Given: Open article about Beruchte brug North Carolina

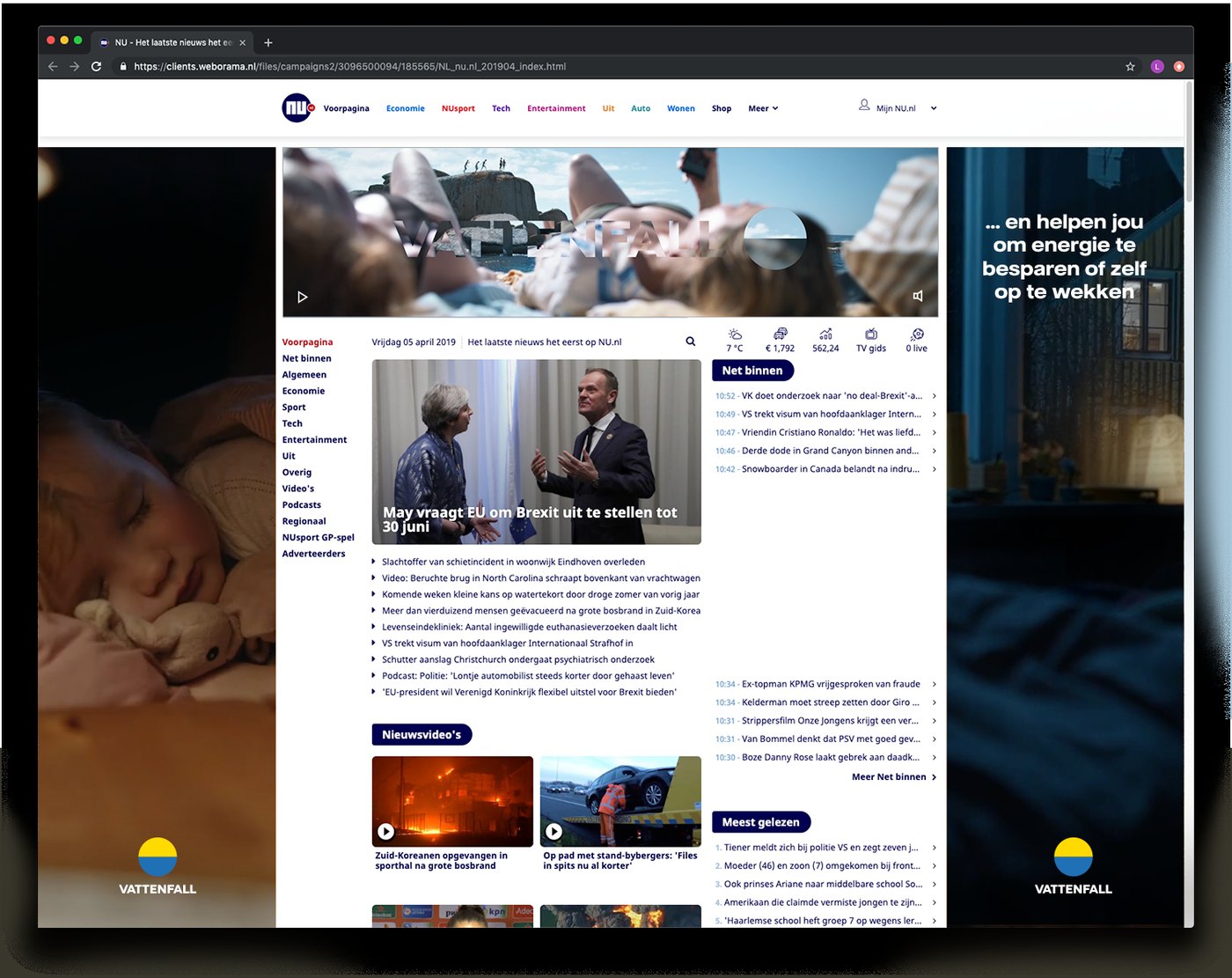Looking at the screenshot, I should pos(541,578).
